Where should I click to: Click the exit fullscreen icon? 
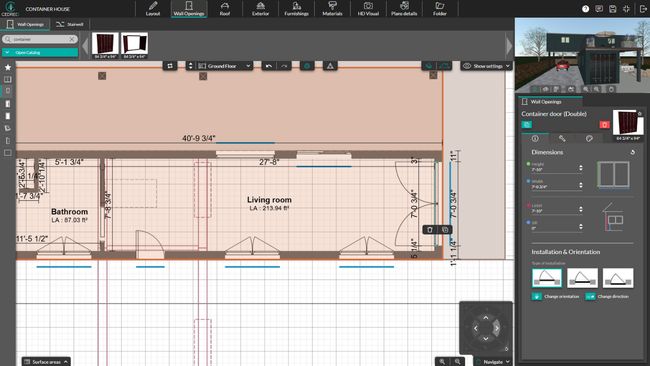(626, 9)
